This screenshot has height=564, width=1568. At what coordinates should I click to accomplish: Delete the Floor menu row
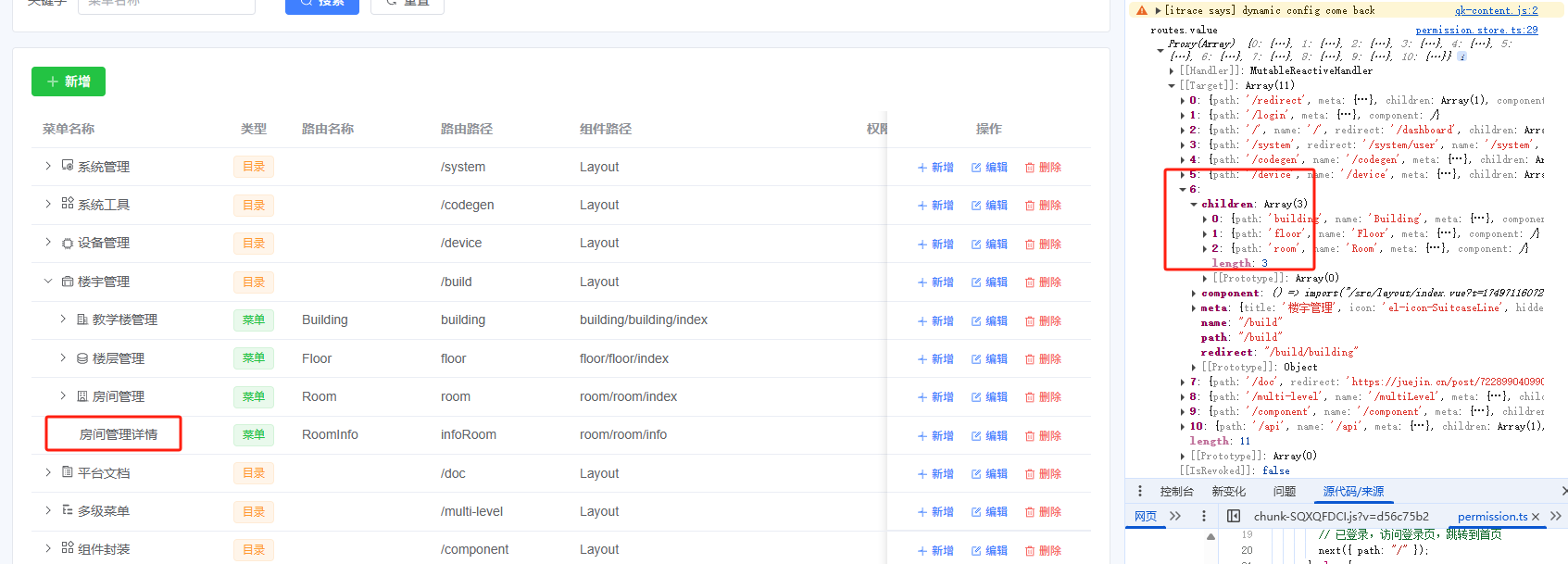tap(1043, 359)
